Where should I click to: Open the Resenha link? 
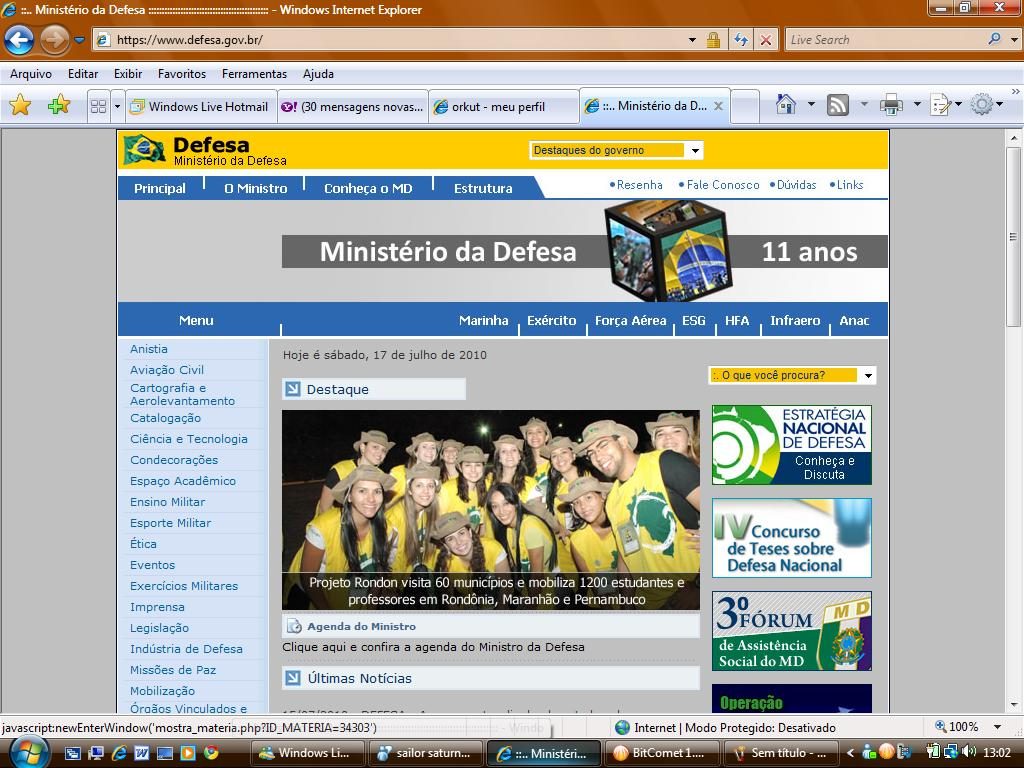pos(639,185)
